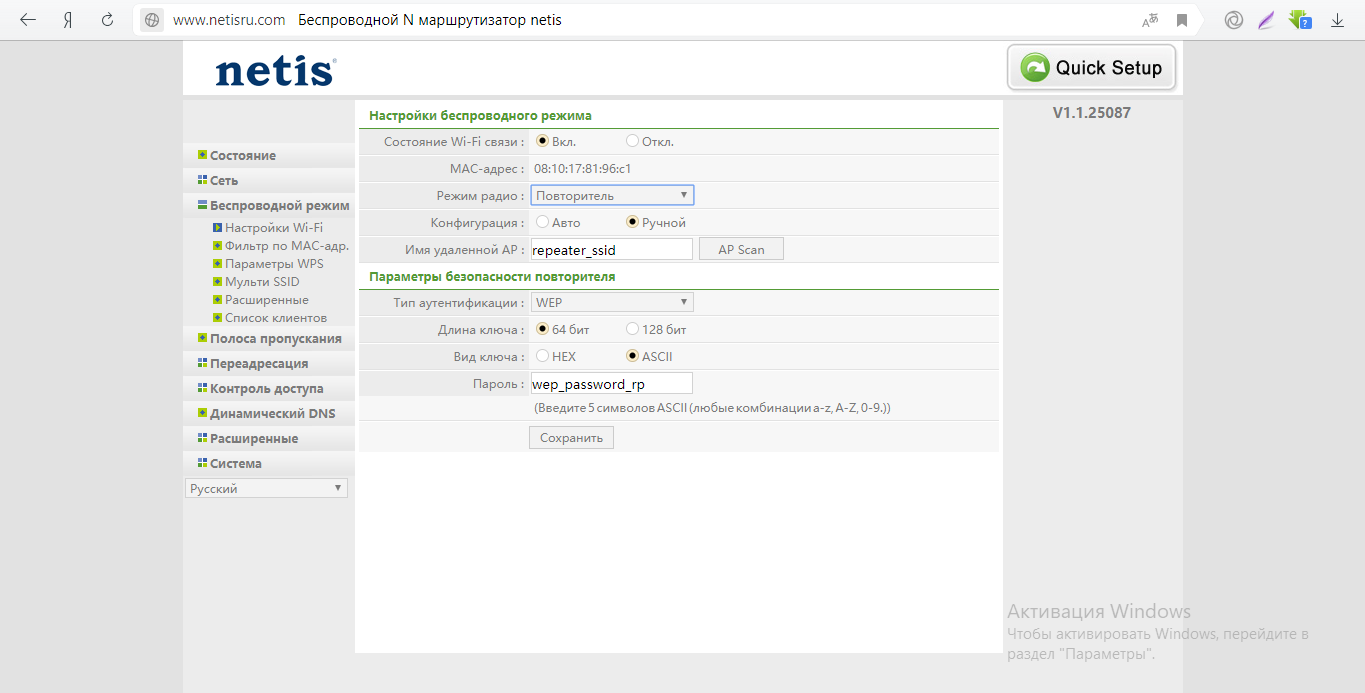Image resolution: width=1365 pixels, height=693 pixels.
Task: Open the Yandex home icon
Action: click(x=68, y=20)
